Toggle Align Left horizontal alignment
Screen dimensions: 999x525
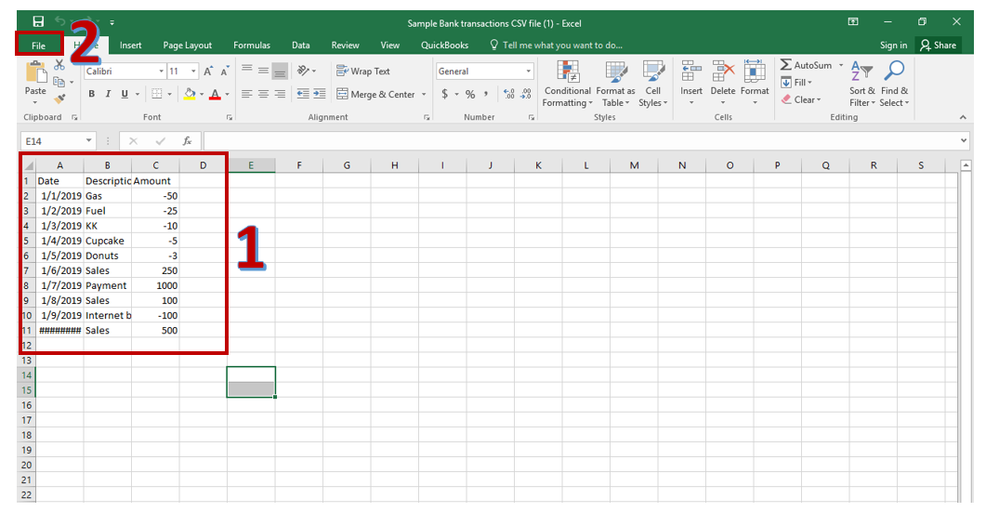pyautogui.click(x=247, y=94)
